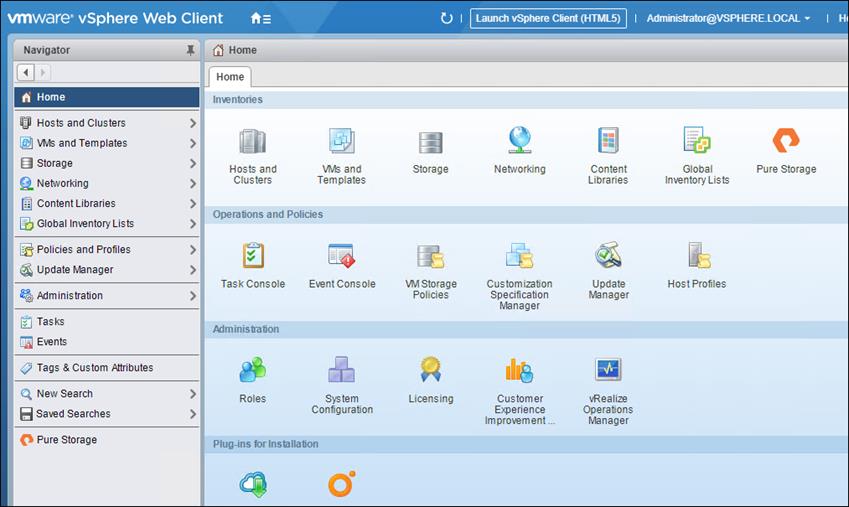Click the orange ring plug-in icon

[x=342, y=484]
